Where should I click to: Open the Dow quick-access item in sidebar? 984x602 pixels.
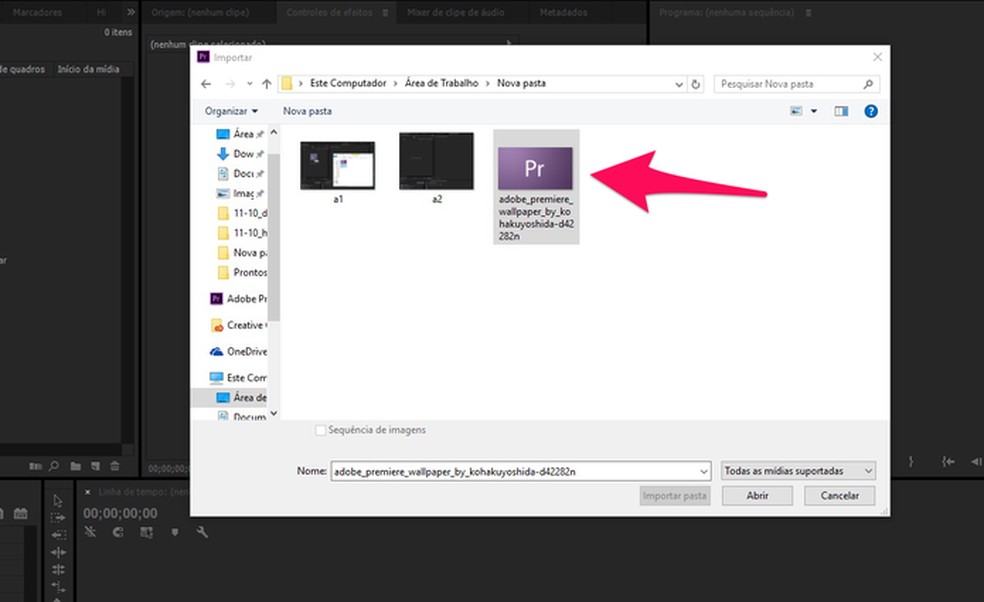(x=240, y=154)
